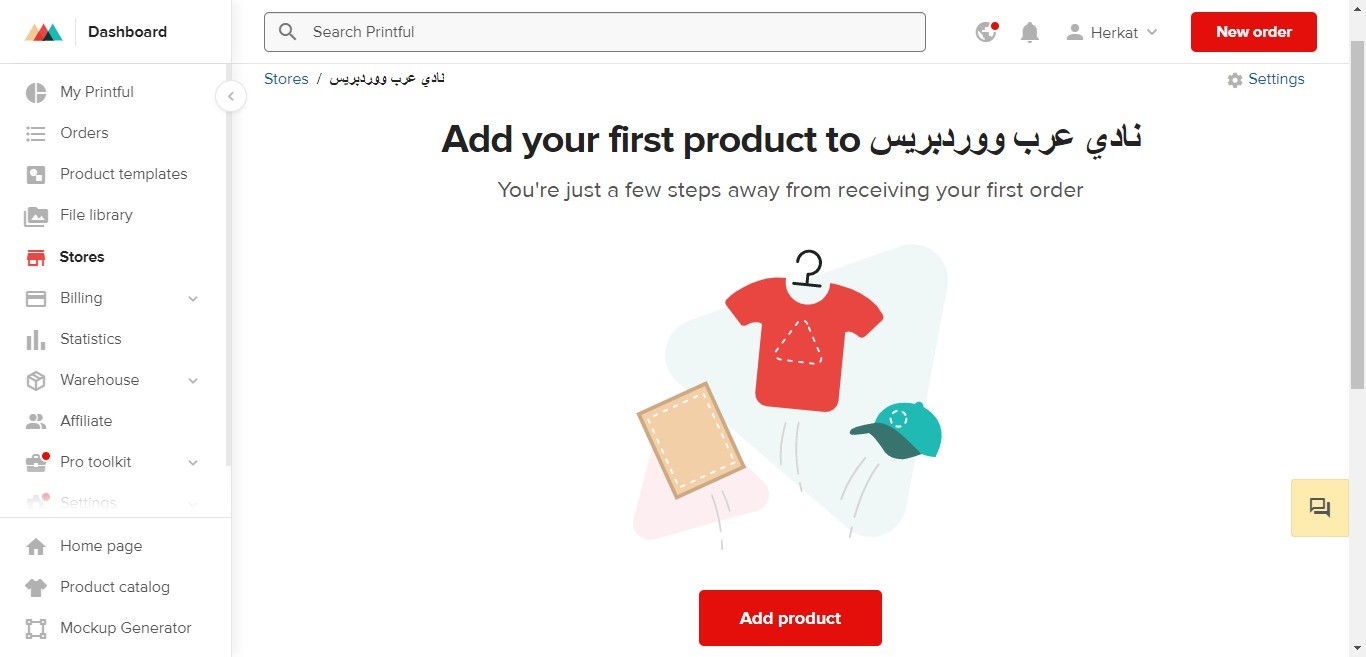
Task: Expand the Warehouse submenu chevron
Action: [x=193, y=380]
